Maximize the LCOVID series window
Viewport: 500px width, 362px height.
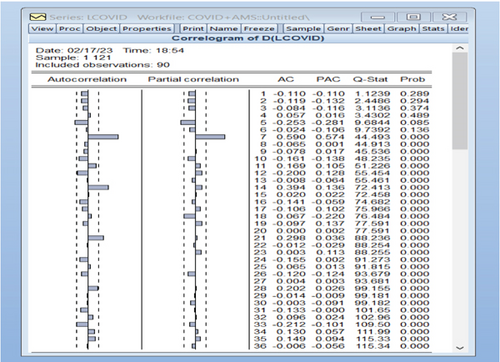click(x=413, y=17)
